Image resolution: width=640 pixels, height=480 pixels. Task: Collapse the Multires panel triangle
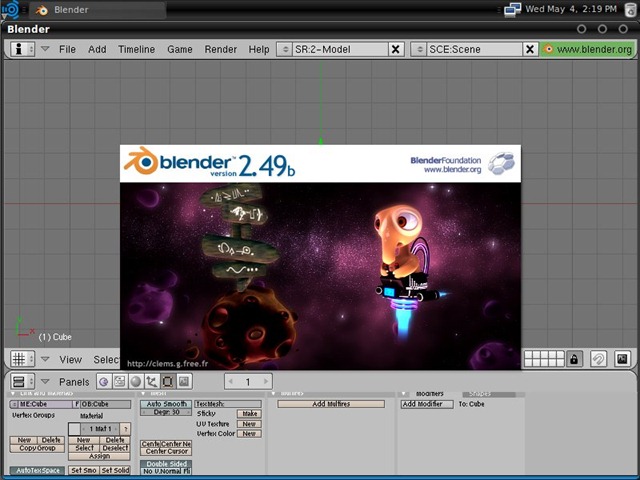[274, 393]
